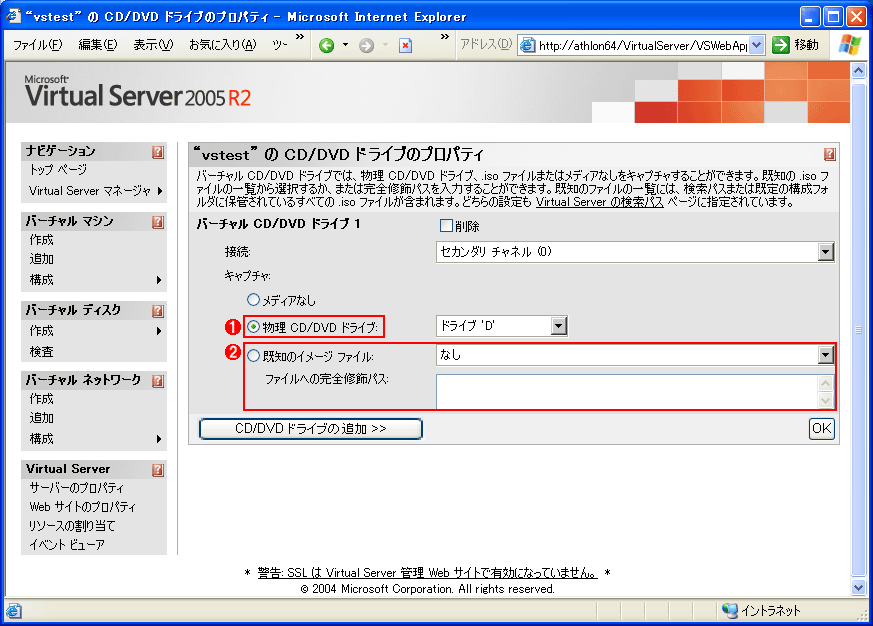Viewport: 873px width, 626px height.
Task: Open the 接続 セカンダリ チャネル dropdown
Action: (x=826, y=252)
